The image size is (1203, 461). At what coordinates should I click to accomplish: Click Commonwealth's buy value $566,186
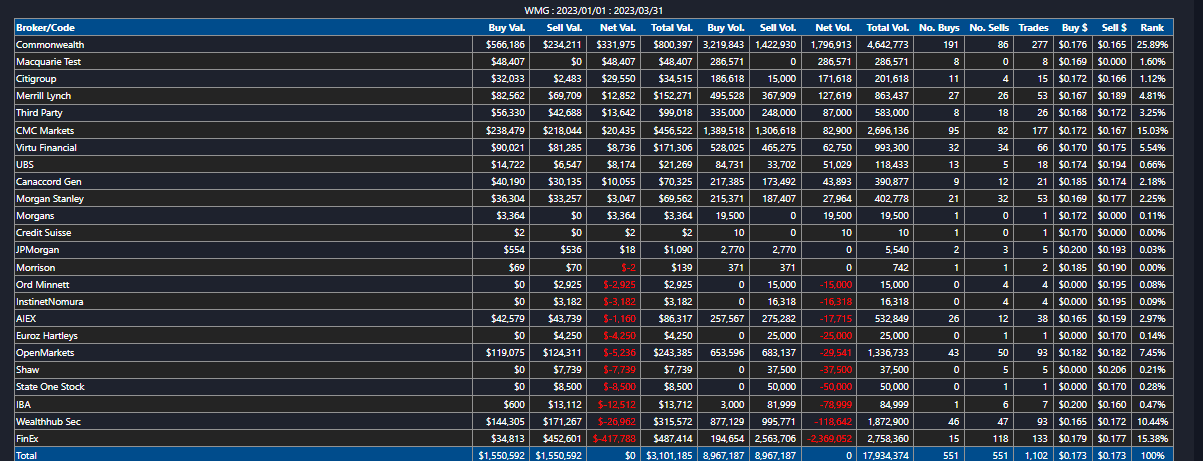coord(505,45)
